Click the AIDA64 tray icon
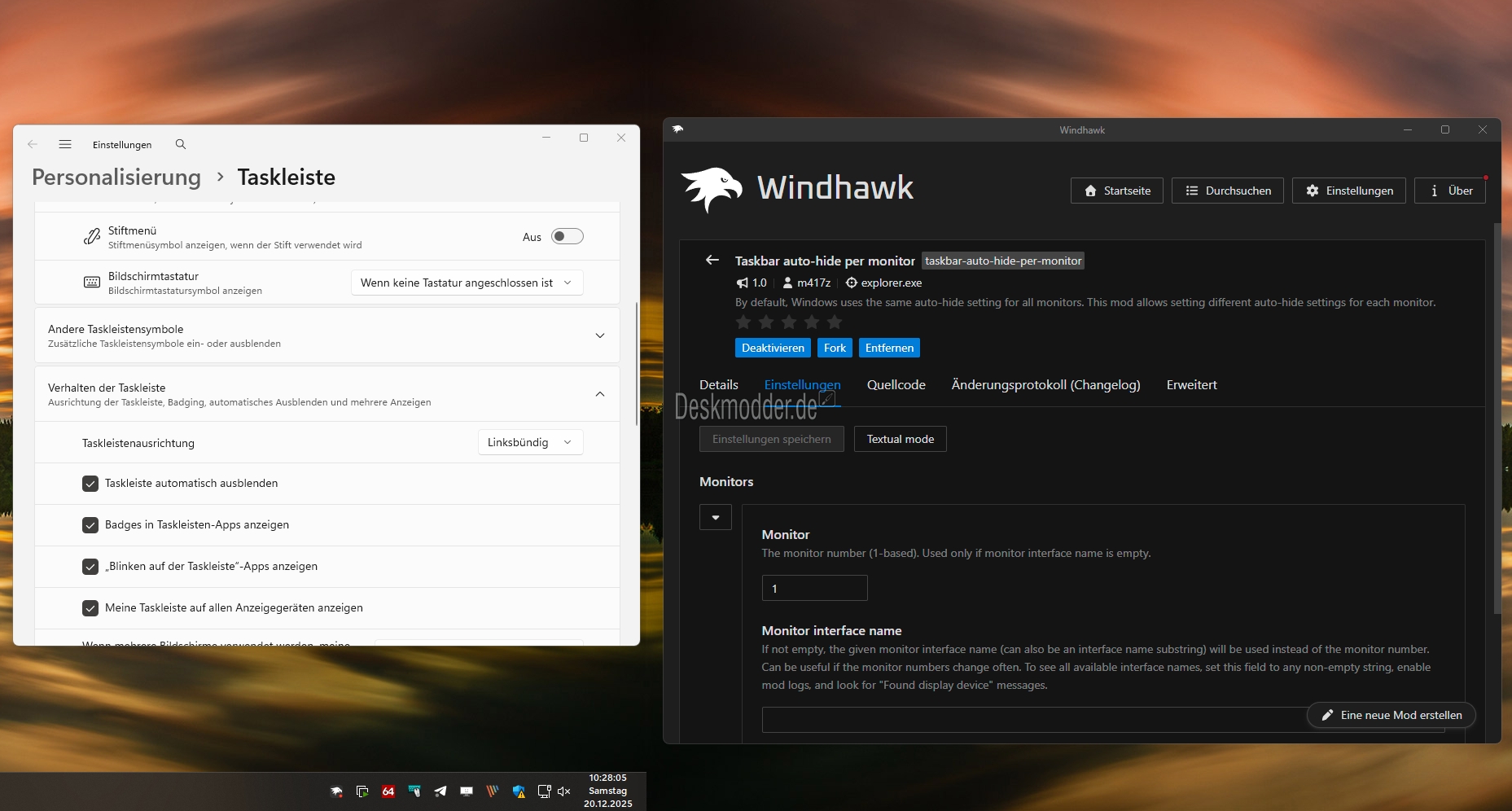Viewport: 1512px width, 811px height. point(388,791)
